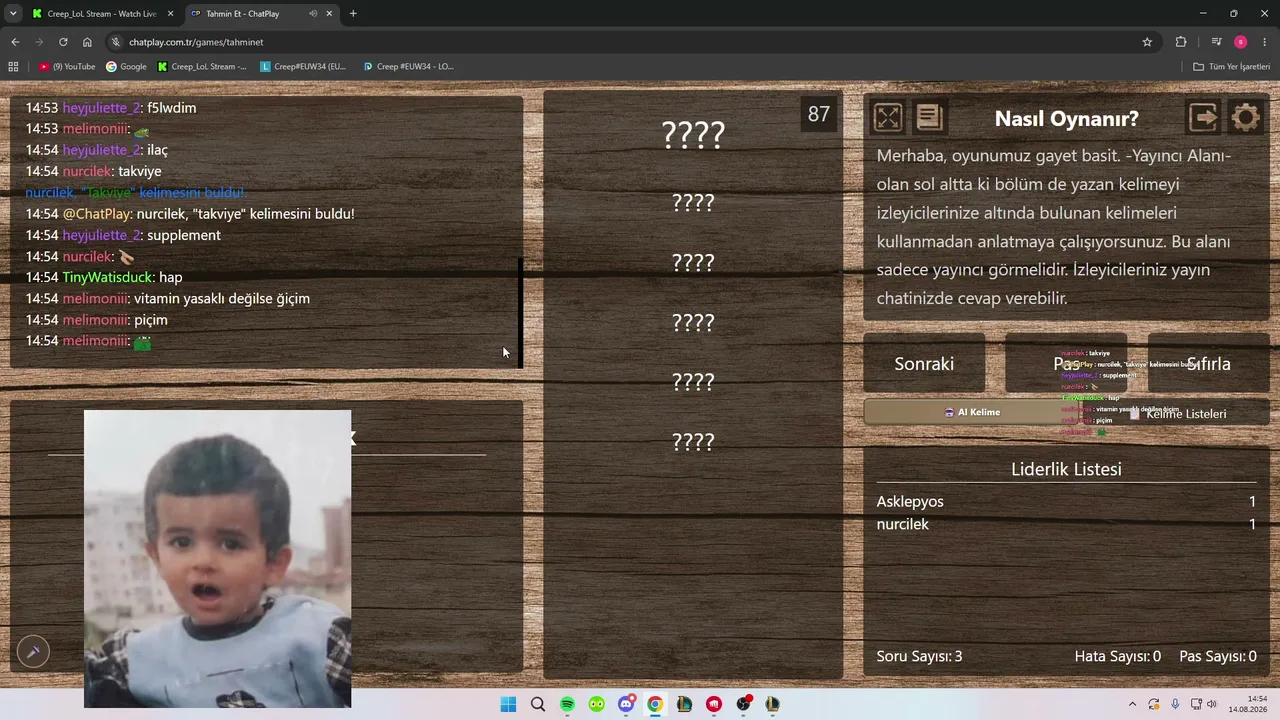
Task: View site information icon in address bar
Action: [116, 42]
